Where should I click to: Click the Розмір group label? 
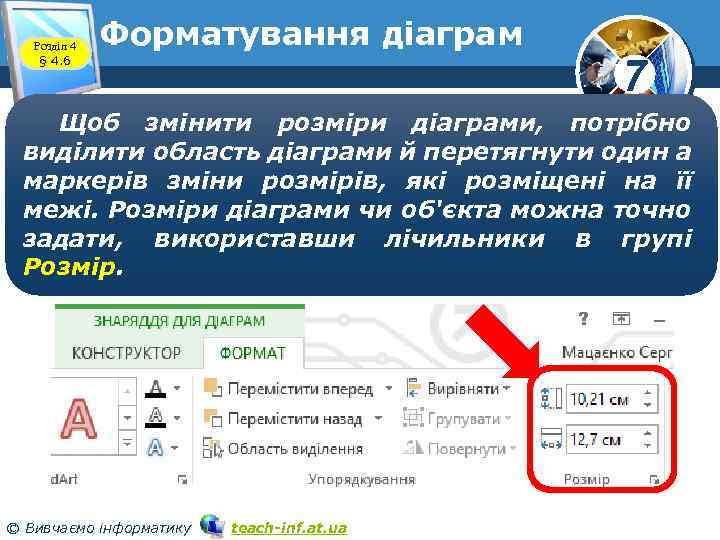point(586,479)
